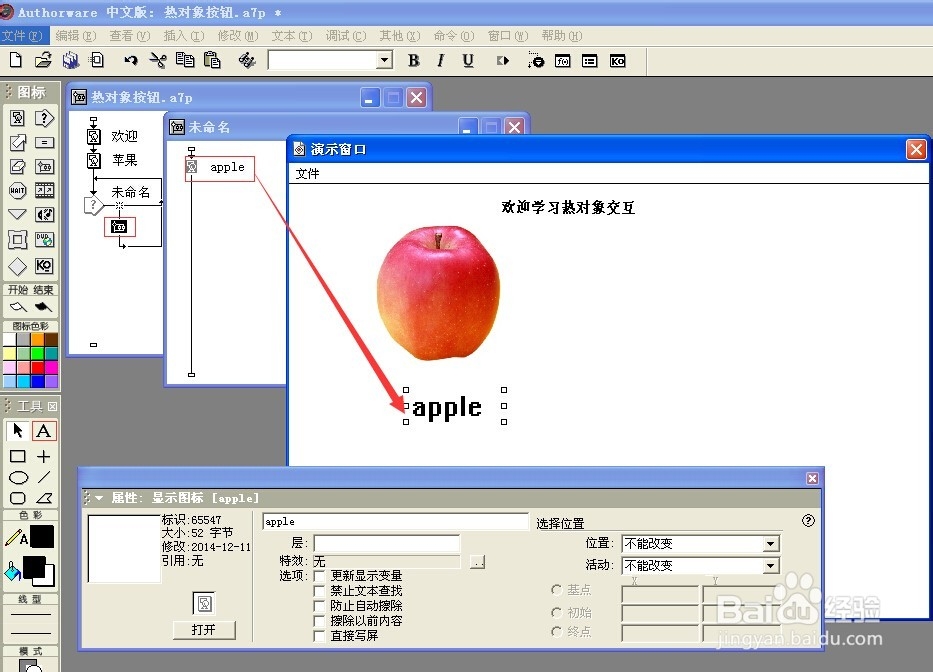Select the Sound icon in the icon palette
933x672 pixels.
[44, 212]
